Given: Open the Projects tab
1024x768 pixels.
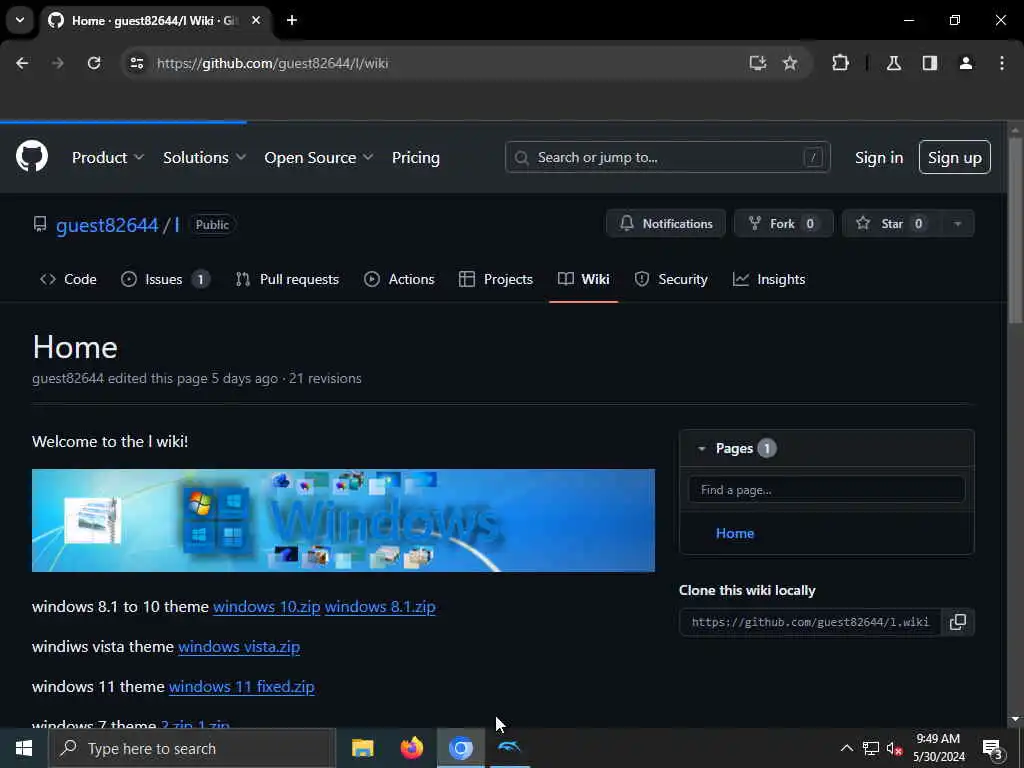Looking at the screenshot, I should (496, 280).
